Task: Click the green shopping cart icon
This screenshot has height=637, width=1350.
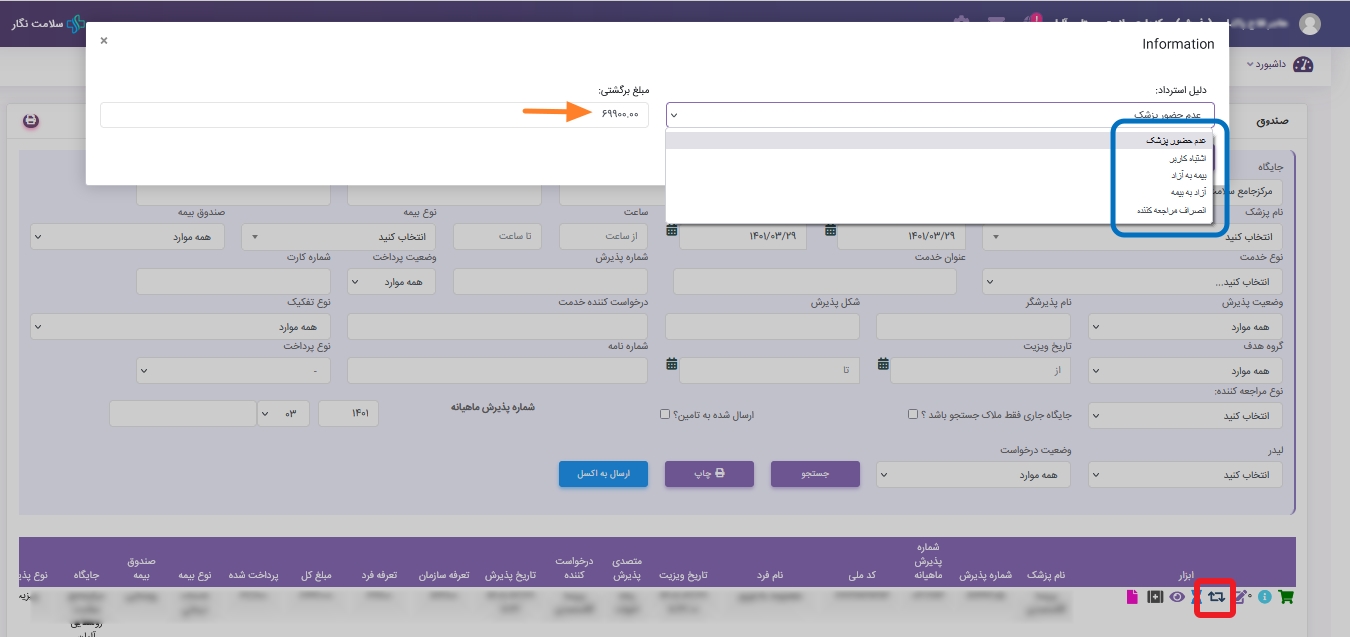Action: [x=1286, y=597]
